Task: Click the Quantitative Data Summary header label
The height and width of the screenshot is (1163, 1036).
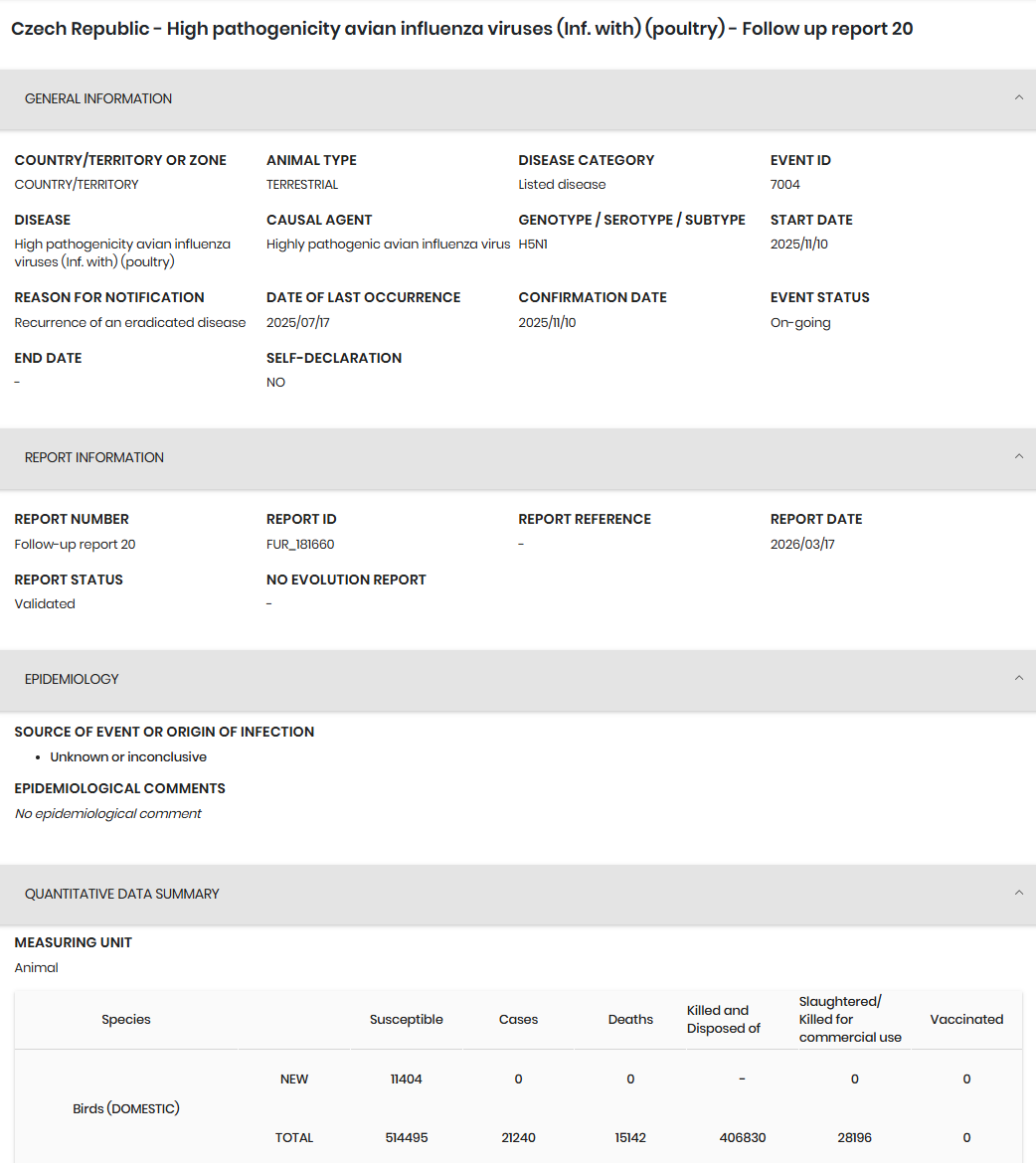Action: 121,894
